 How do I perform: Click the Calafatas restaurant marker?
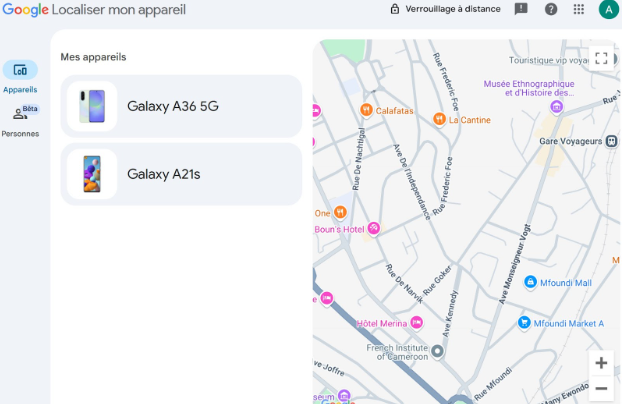(x=366, y=110)
